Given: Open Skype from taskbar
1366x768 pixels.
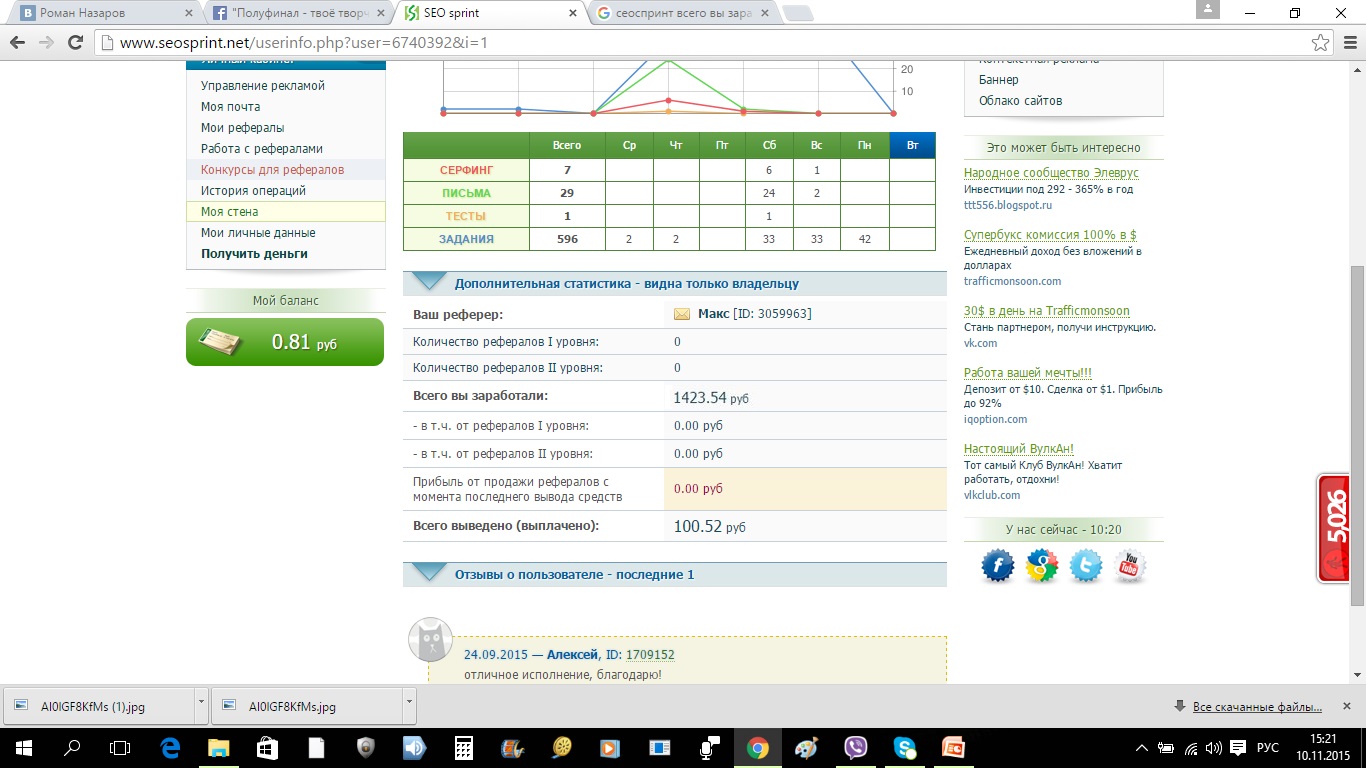Looking at the screenshot, I should point(905,748).
